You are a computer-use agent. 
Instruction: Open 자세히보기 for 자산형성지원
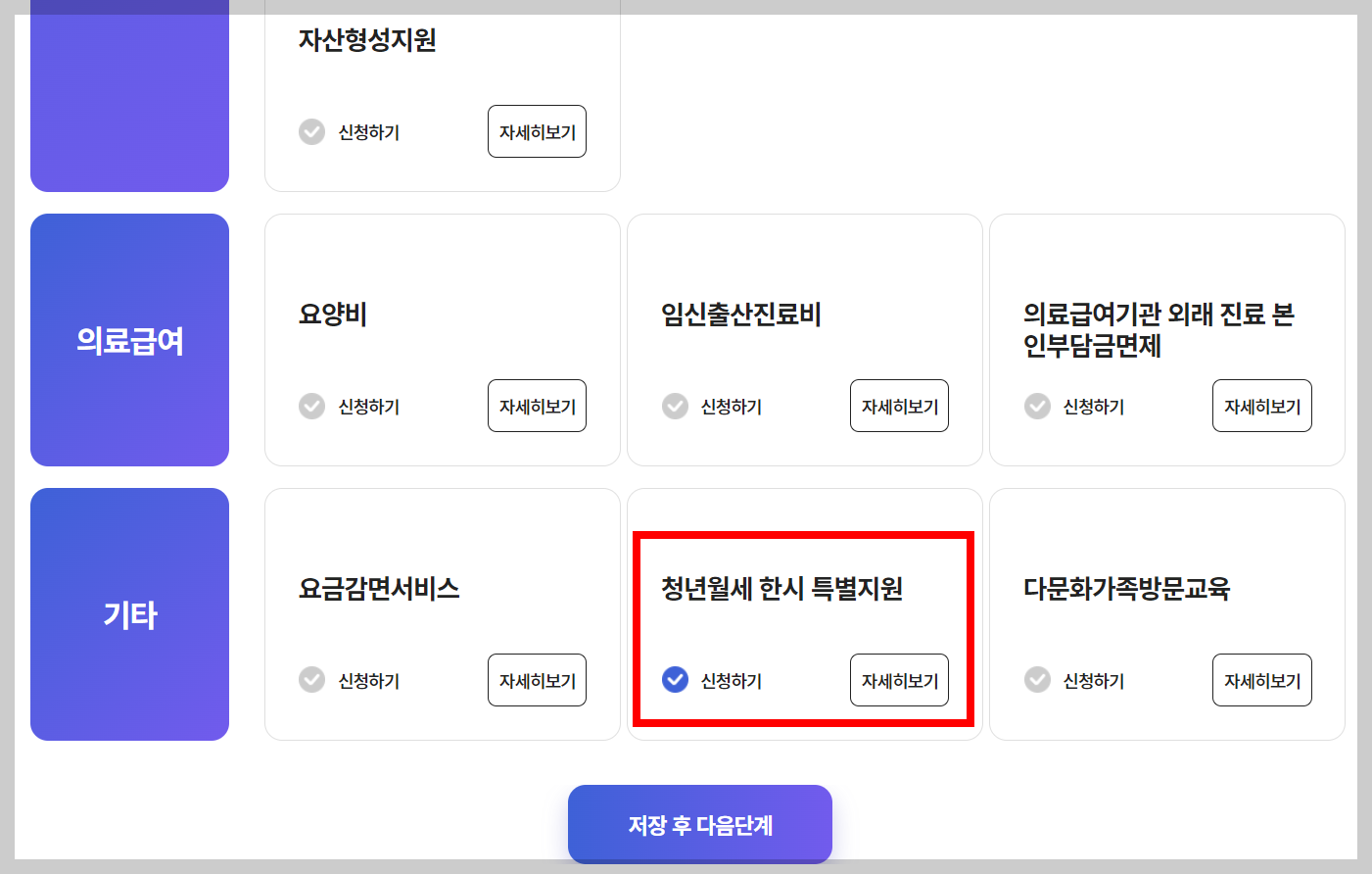pos(537,131)
